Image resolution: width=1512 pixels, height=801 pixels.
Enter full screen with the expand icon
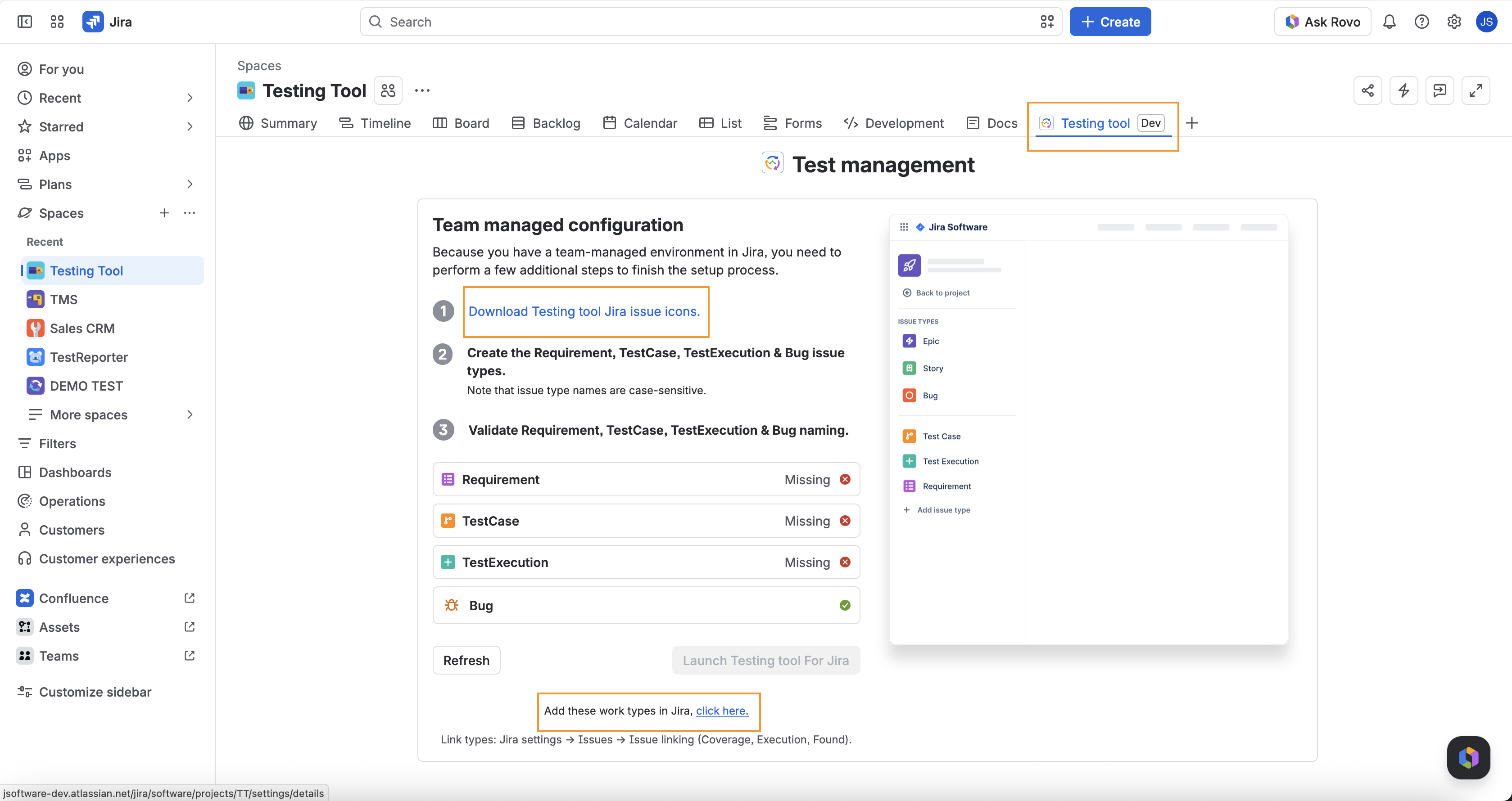pos(1476,90)
